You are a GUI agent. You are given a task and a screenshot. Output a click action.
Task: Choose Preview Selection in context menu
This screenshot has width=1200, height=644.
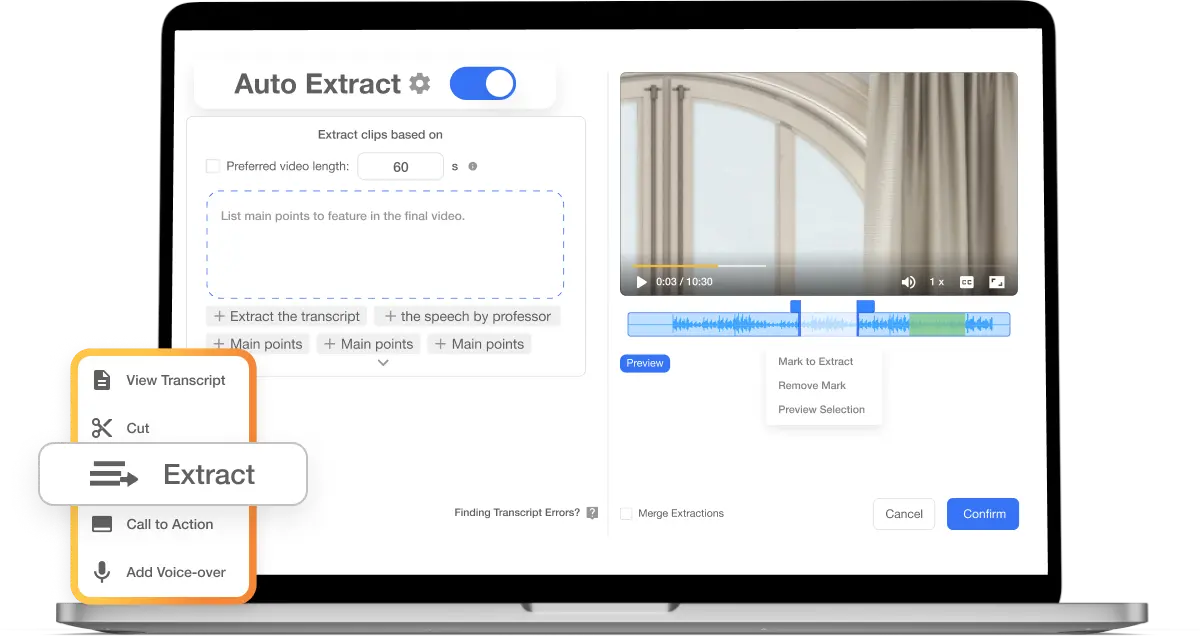822,409
